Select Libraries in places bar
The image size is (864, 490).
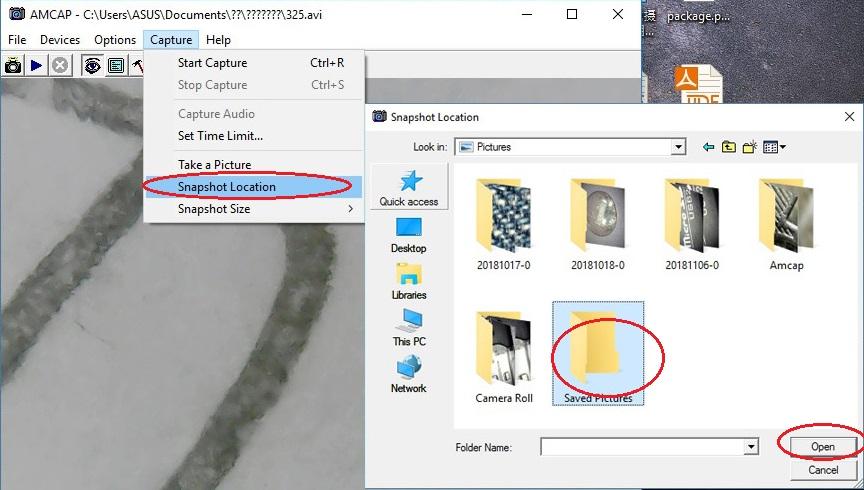click(409, 281)
